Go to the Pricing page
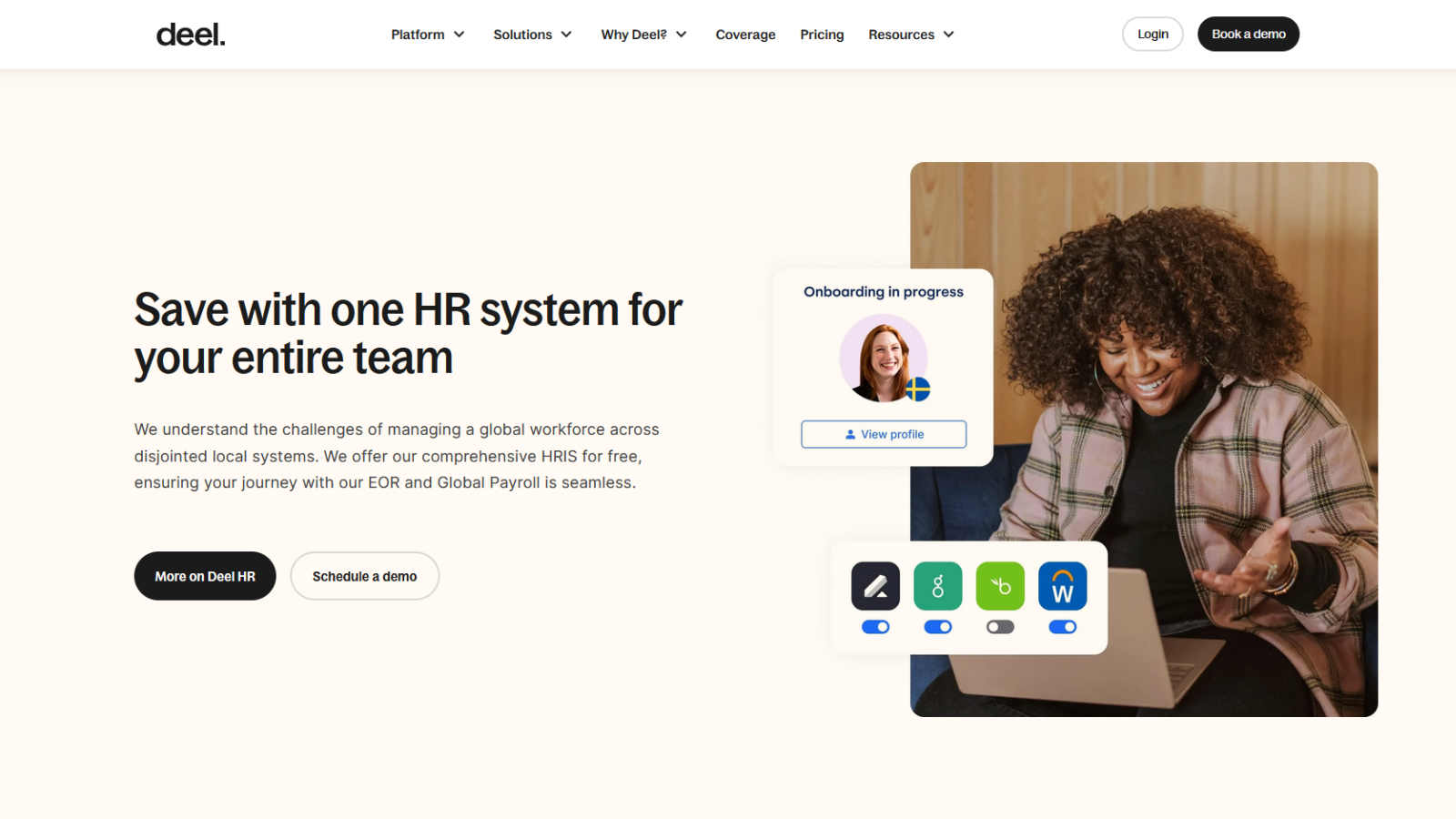The width and height of the screenshot is (1456, 819). coord(822,35)
